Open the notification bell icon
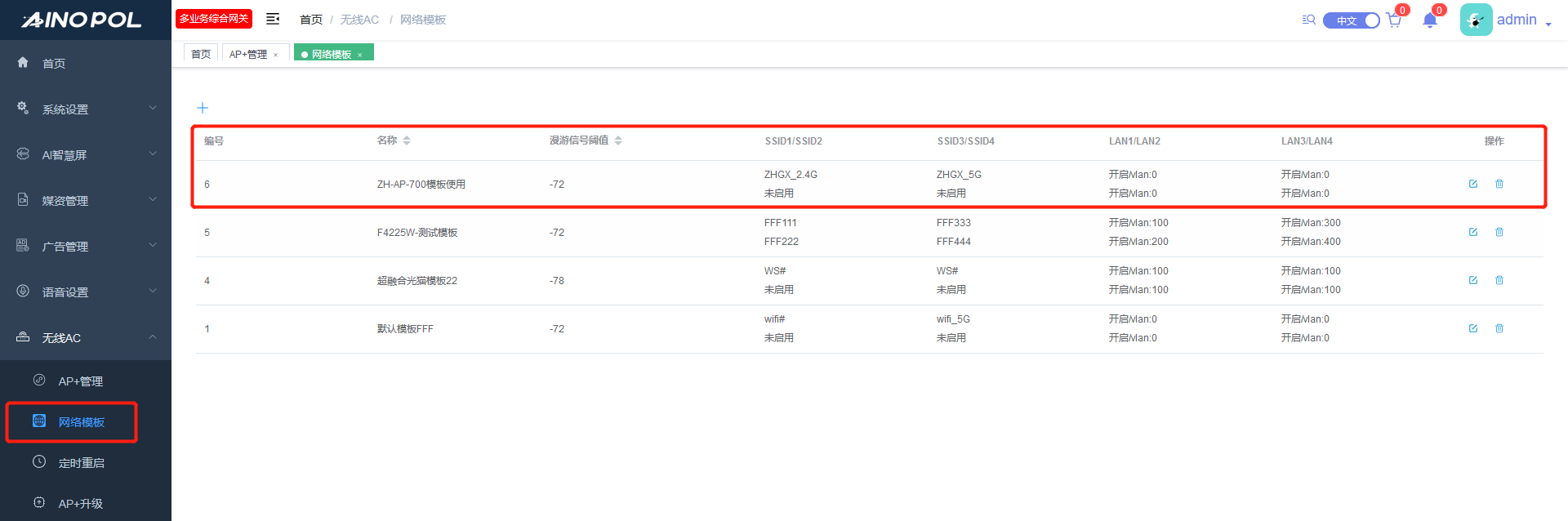Viewport: 1568px width, 521px height. [x=1429, y=20]
